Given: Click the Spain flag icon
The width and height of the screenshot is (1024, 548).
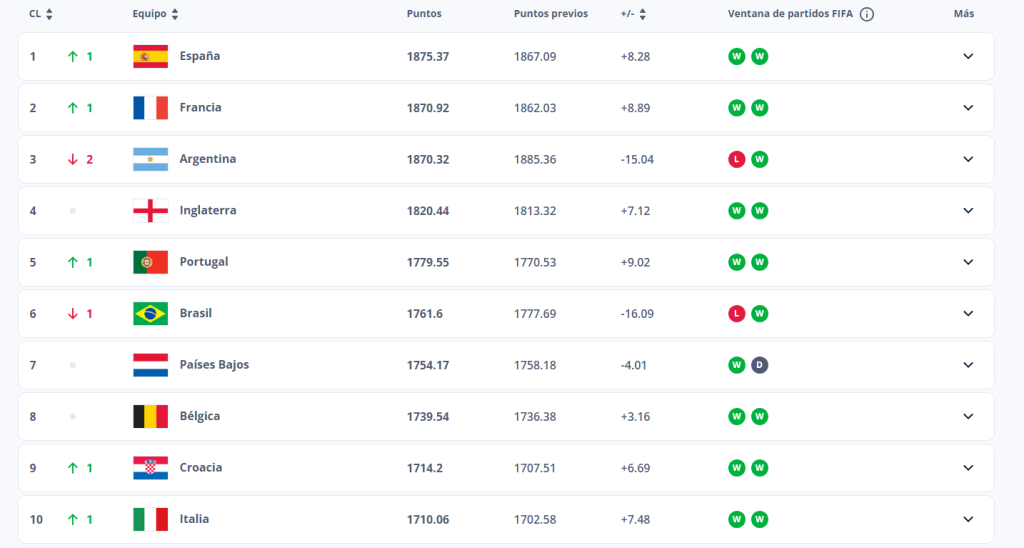Looking at the screenshot, I should 150,57.
